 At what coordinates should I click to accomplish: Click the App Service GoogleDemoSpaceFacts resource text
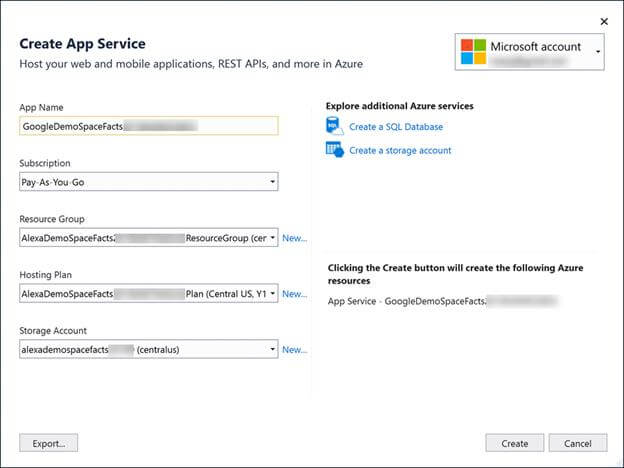[442, 301]
